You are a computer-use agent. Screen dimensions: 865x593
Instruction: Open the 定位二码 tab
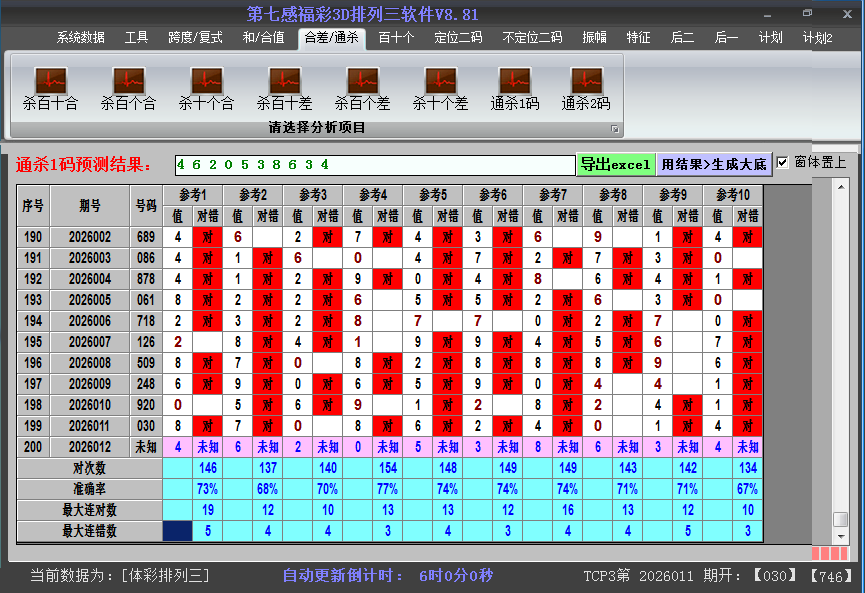458,38
